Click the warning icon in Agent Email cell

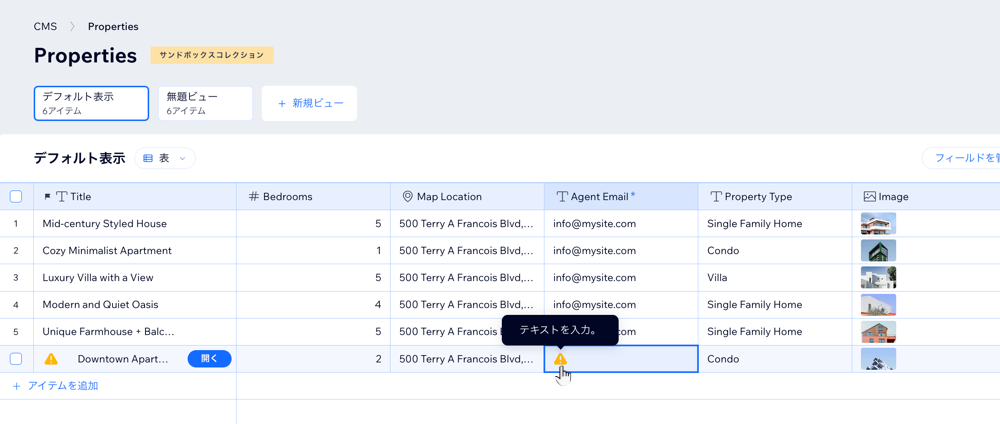[560, 359]
